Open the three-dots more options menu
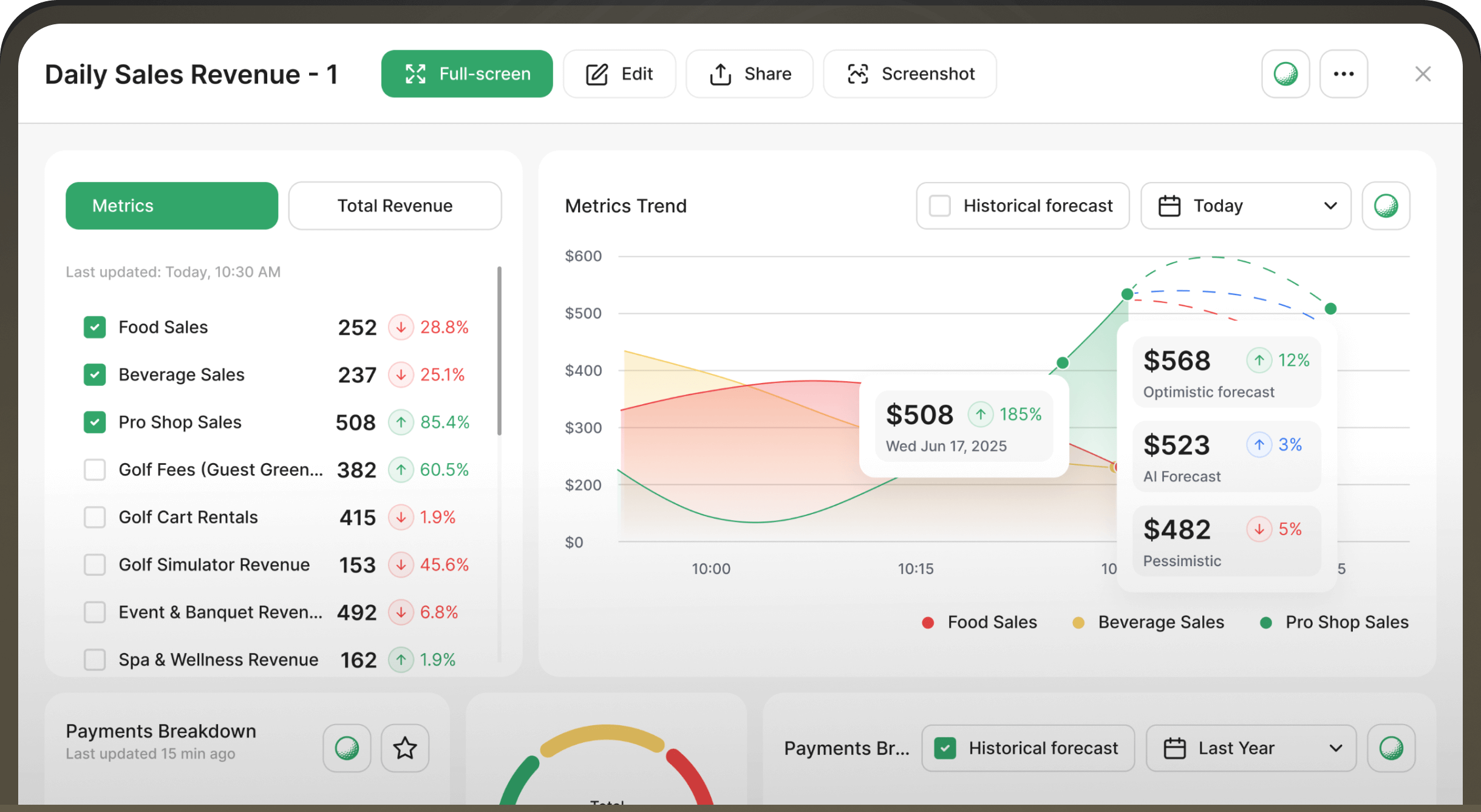The width and height of the screenshot is (1481, 812). 1343,74
